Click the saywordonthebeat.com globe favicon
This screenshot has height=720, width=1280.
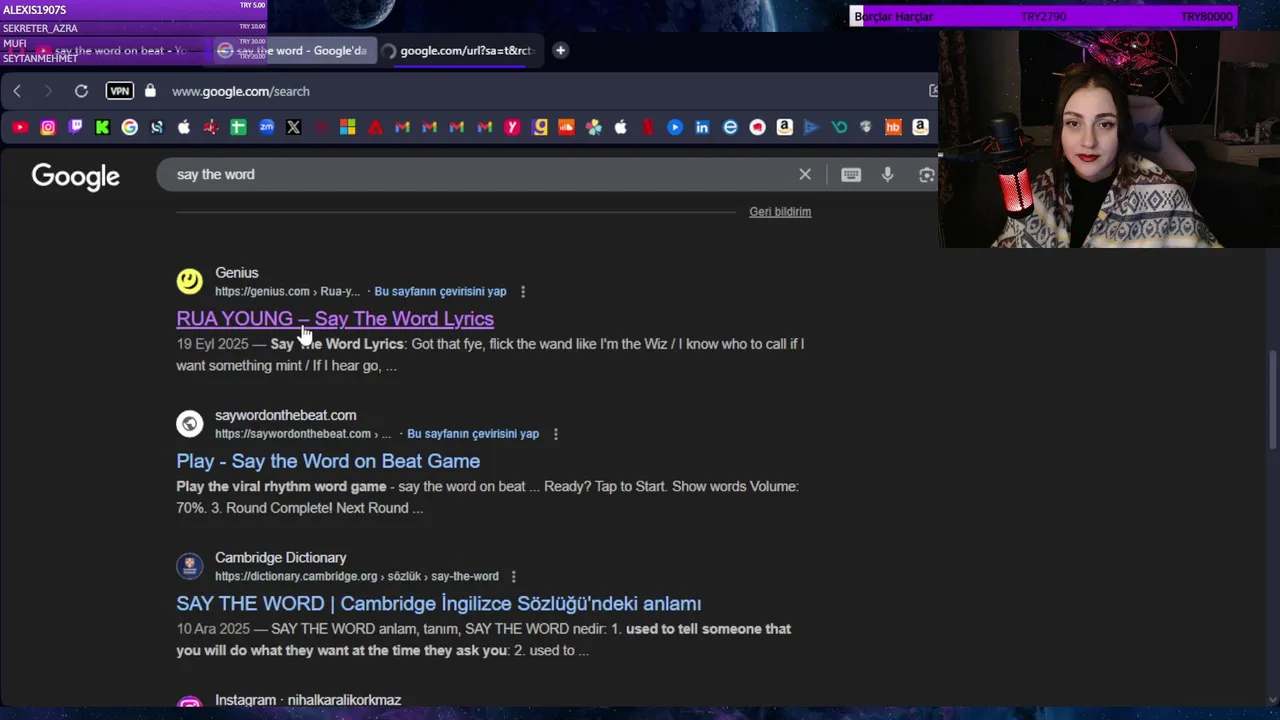(189, 424)
